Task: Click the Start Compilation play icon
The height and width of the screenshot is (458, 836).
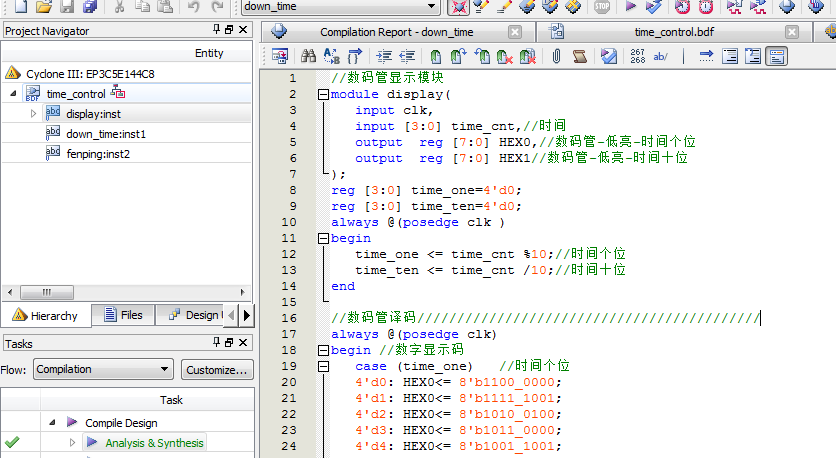Action: 631,7
